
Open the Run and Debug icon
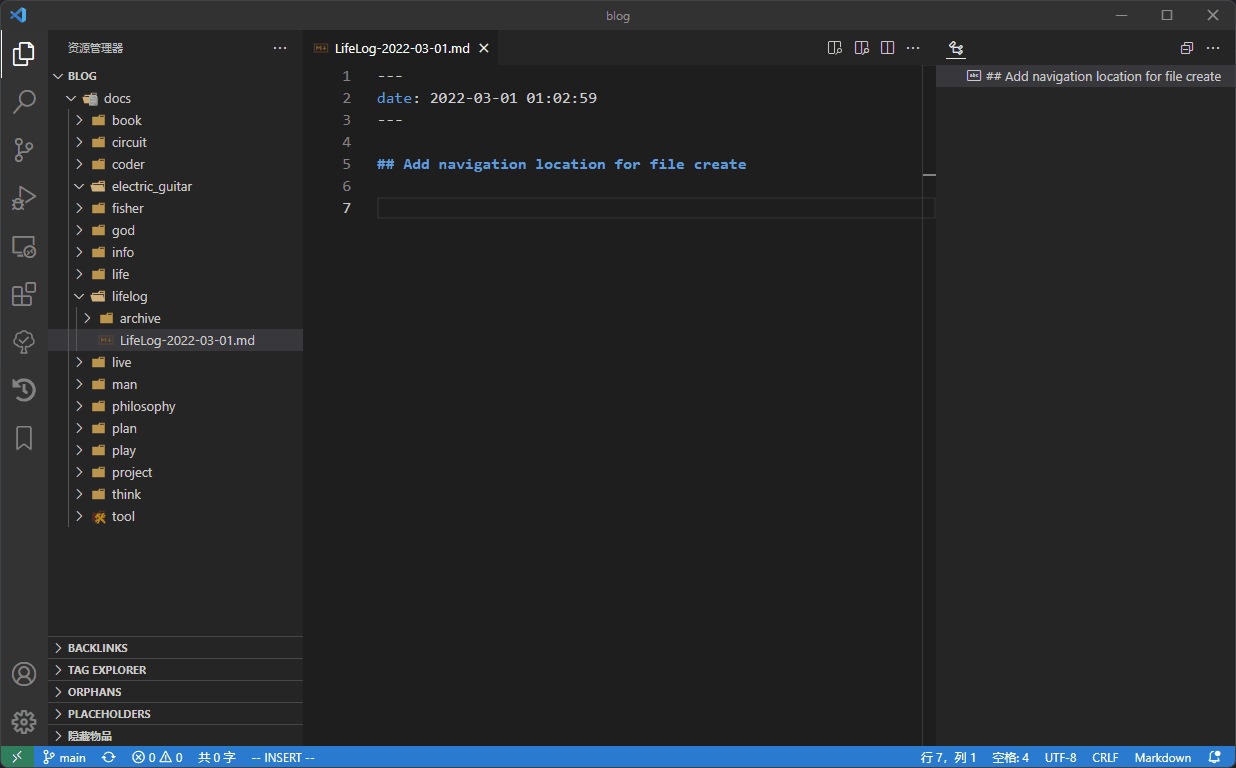[x=24, y=198]
